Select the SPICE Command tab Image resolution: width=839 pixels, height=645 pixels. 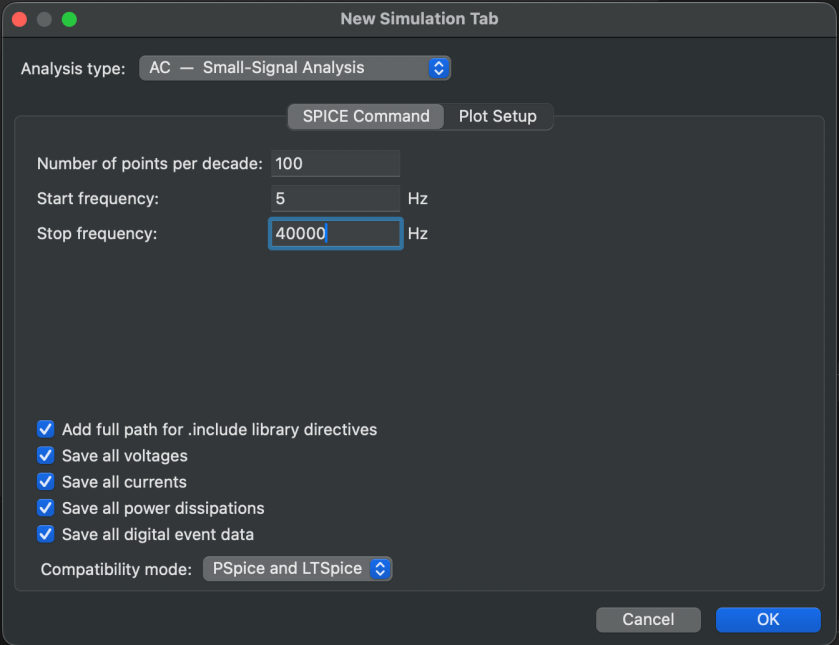[366, 116]
